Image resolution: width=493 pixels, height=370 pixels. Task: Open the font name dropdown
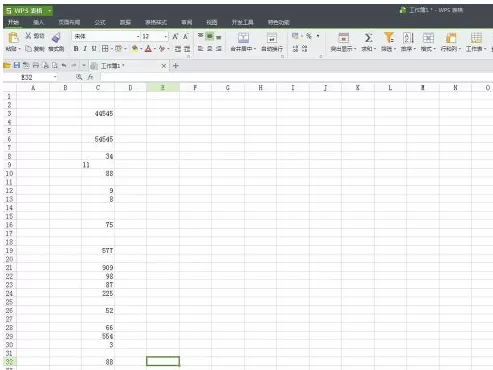pos(138,36)
